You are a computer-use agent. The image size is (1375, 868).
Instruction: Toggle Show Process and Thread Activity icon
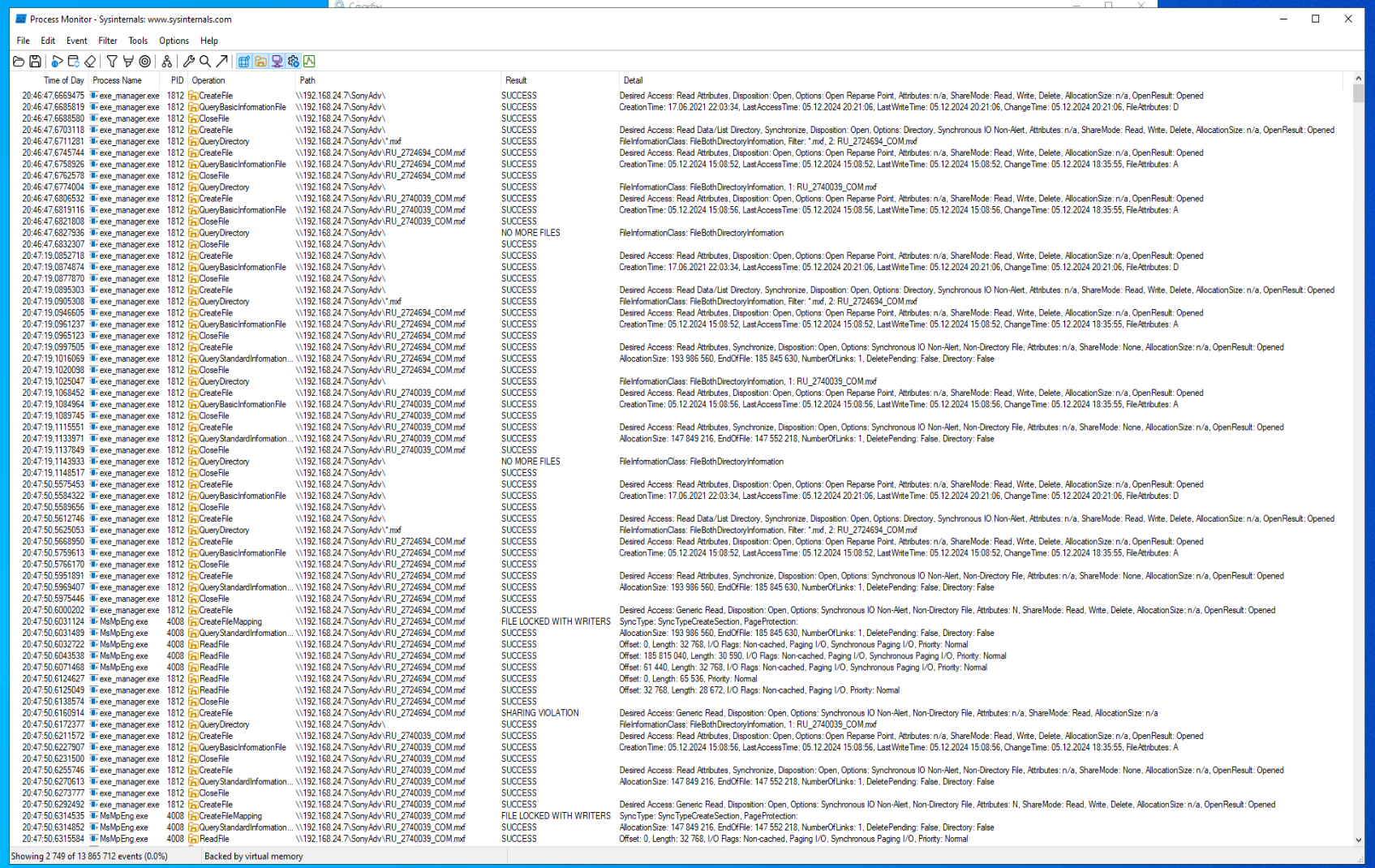[x=294, y=61]
